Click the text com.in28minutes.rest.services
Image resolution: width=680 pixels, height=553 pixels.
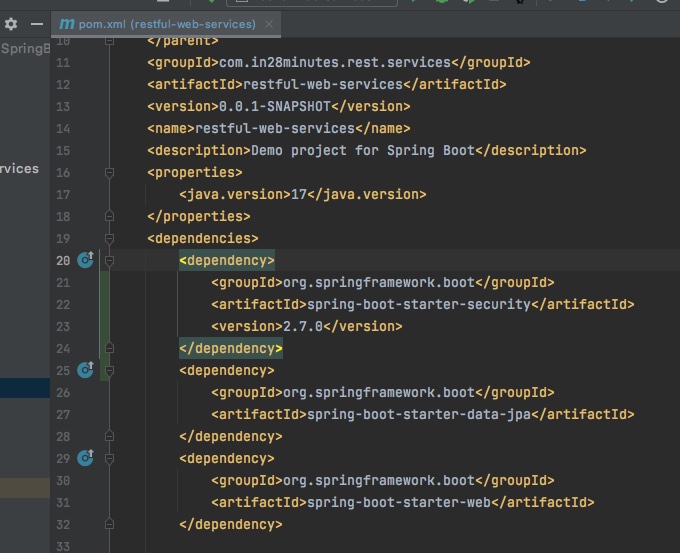click(x=335, y=62)
